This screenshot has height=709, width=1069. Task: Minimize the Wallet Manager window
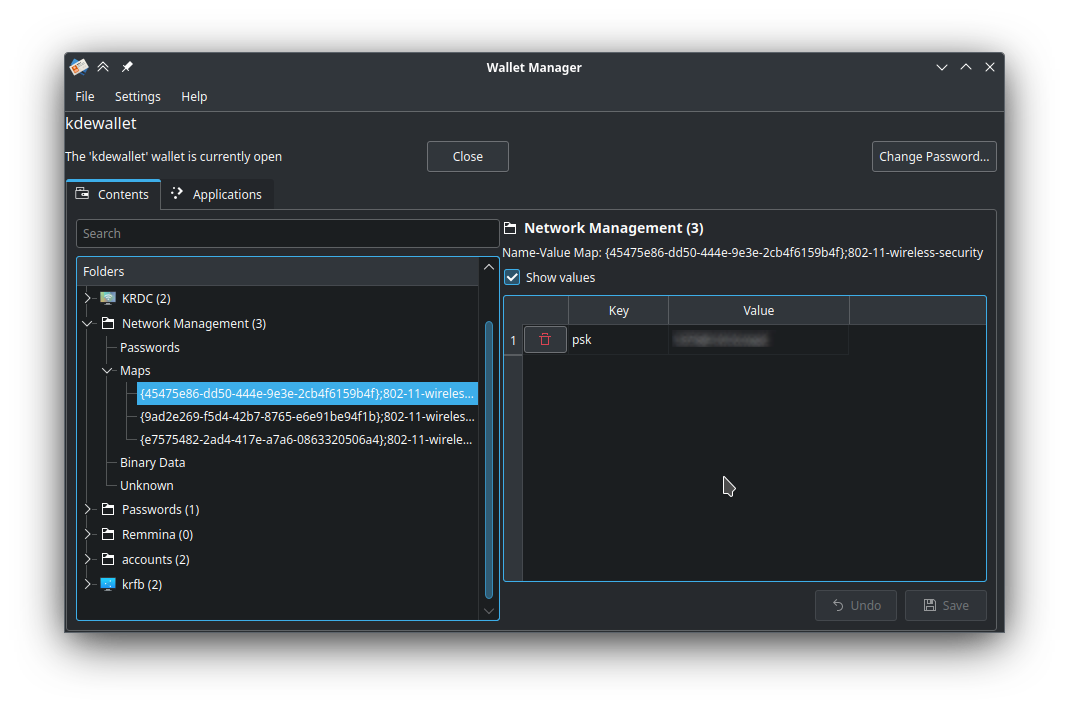942,67
